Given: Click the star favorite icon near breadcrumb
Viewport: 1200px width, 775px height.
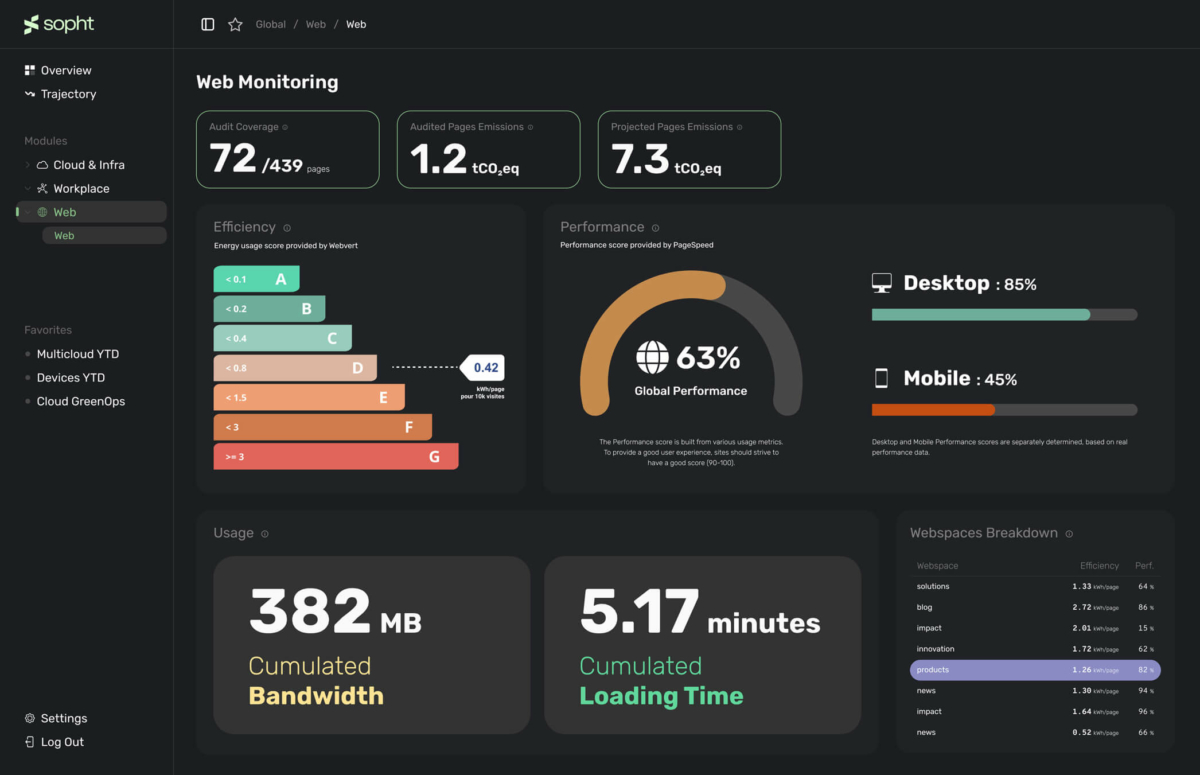Looking at the screenshot, I should [x=234, y=23].
